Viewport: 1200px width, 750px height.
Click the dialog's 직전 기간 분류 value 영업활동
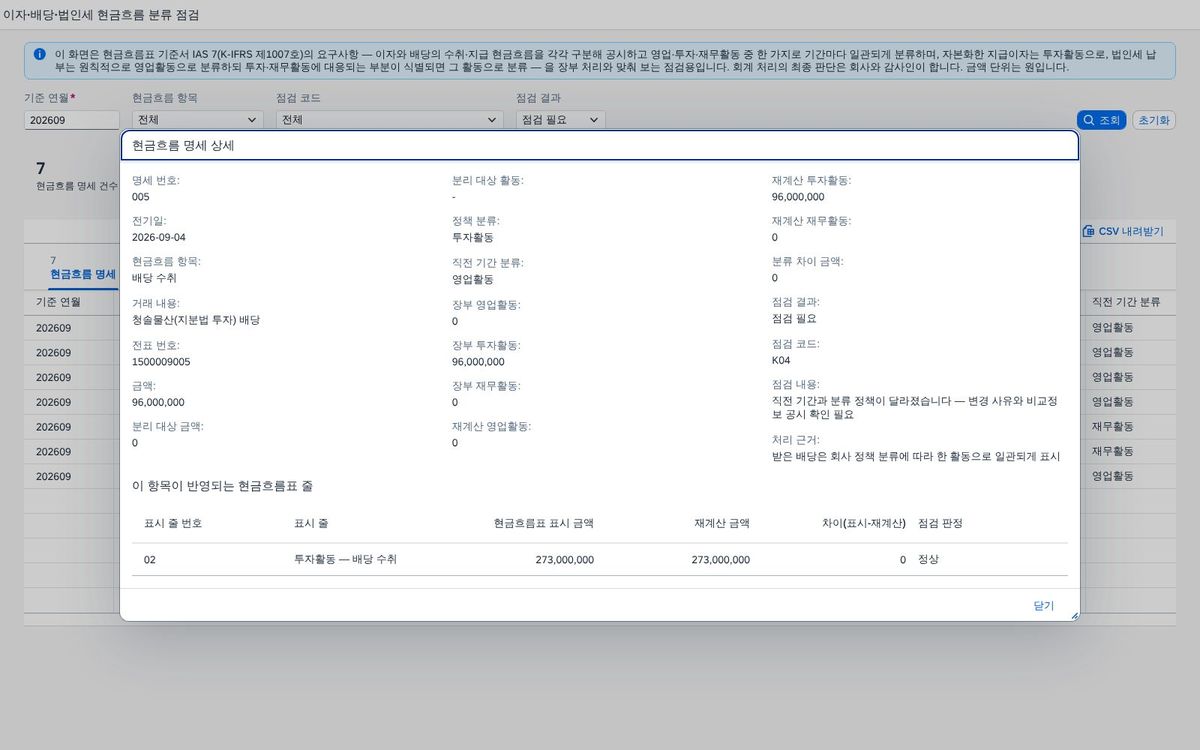tap(473, 280)
